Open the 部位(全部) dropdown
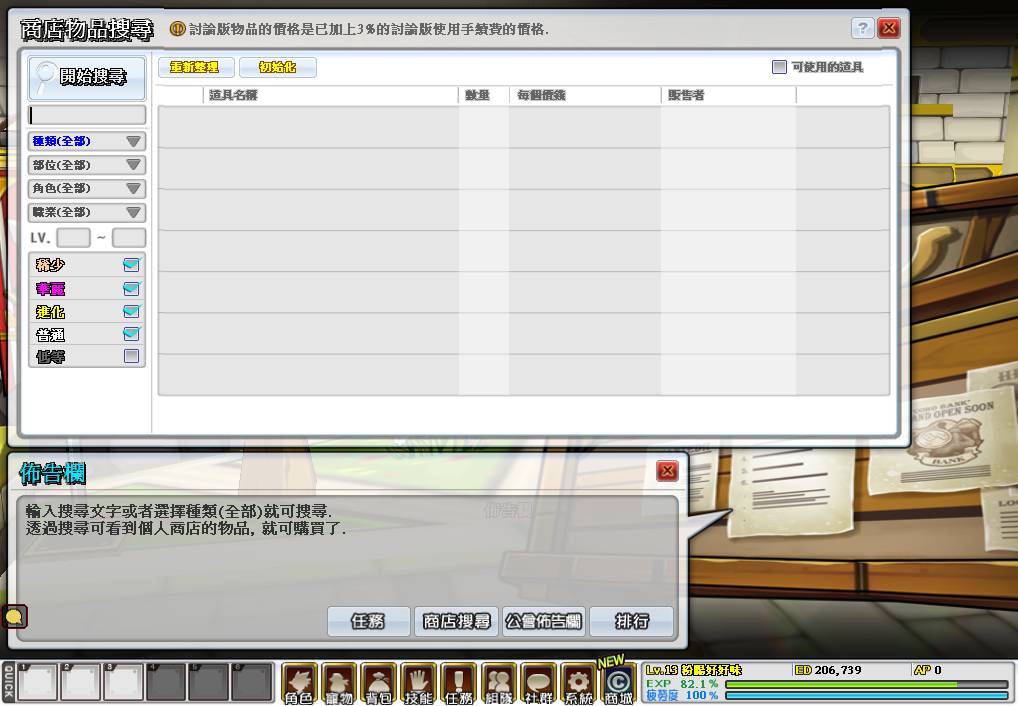The height and width of the screenshot is (706, 1018). tap(87, 165)
